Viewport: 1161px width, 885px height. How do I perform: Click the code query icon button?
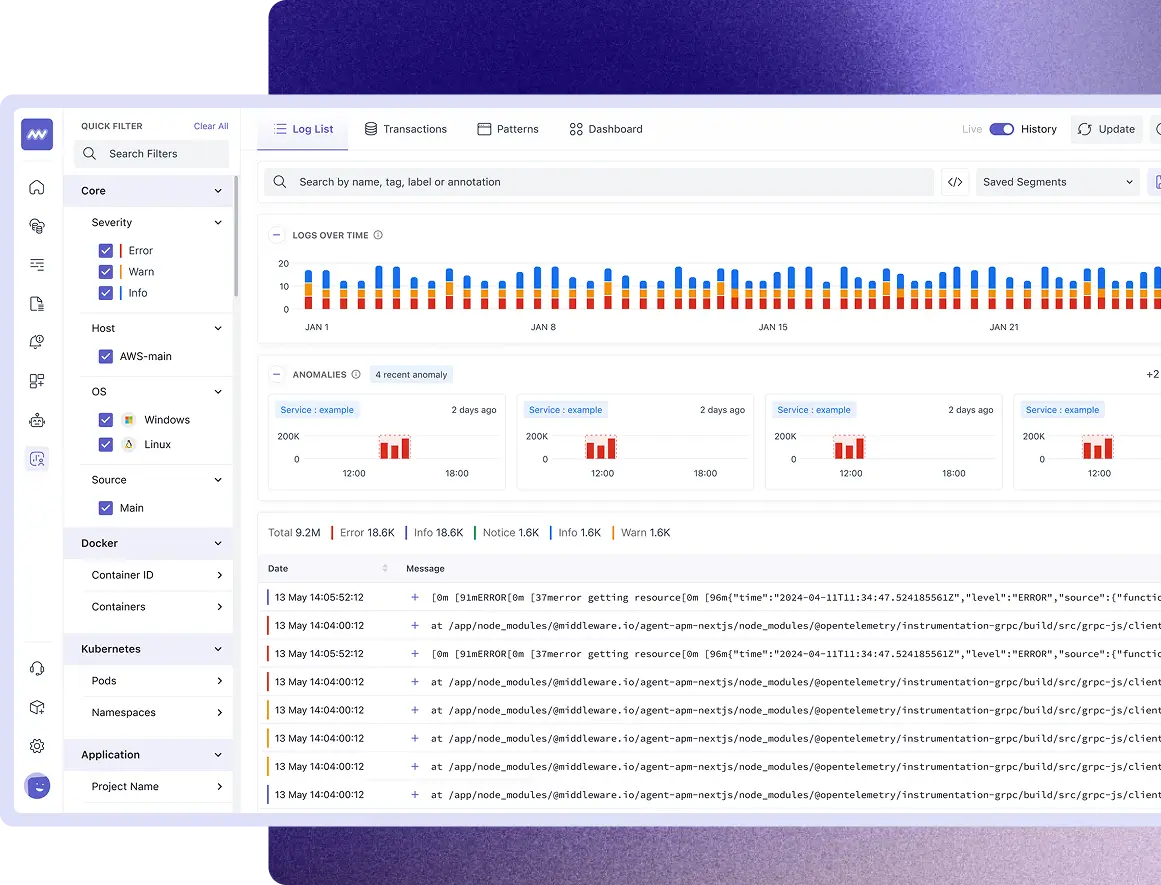tap(955, 182)
